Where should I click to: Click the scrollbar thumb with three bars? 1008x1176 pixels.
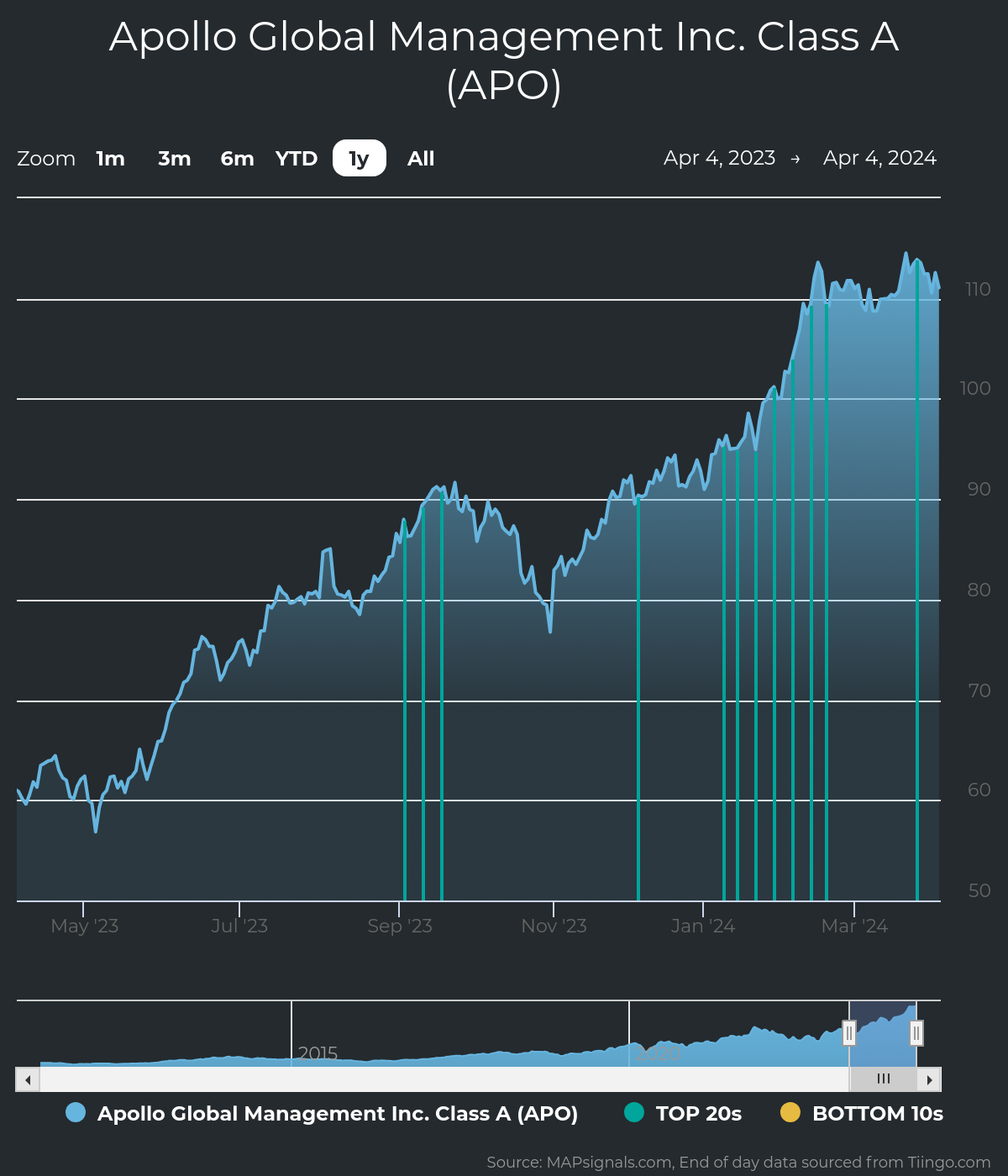coord(883,1079)
